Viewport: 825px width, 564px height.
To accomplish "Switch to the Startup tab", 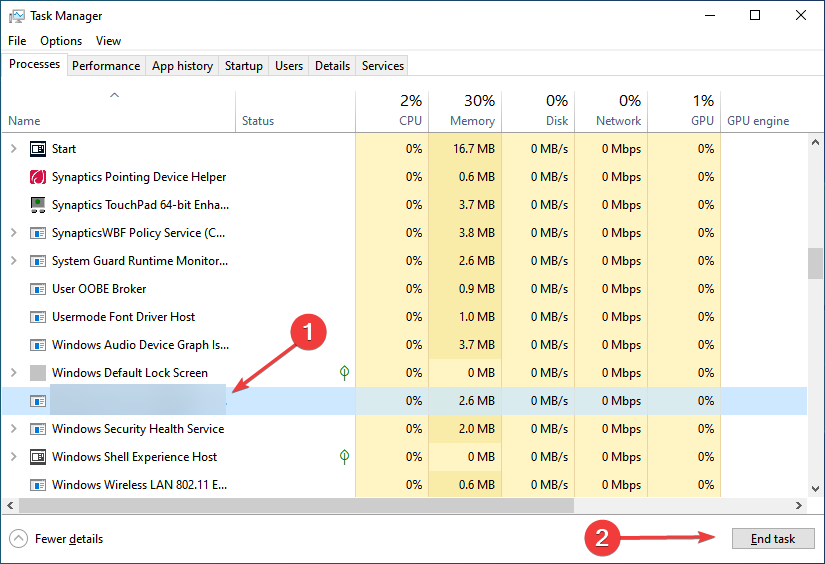I will 244,66.
